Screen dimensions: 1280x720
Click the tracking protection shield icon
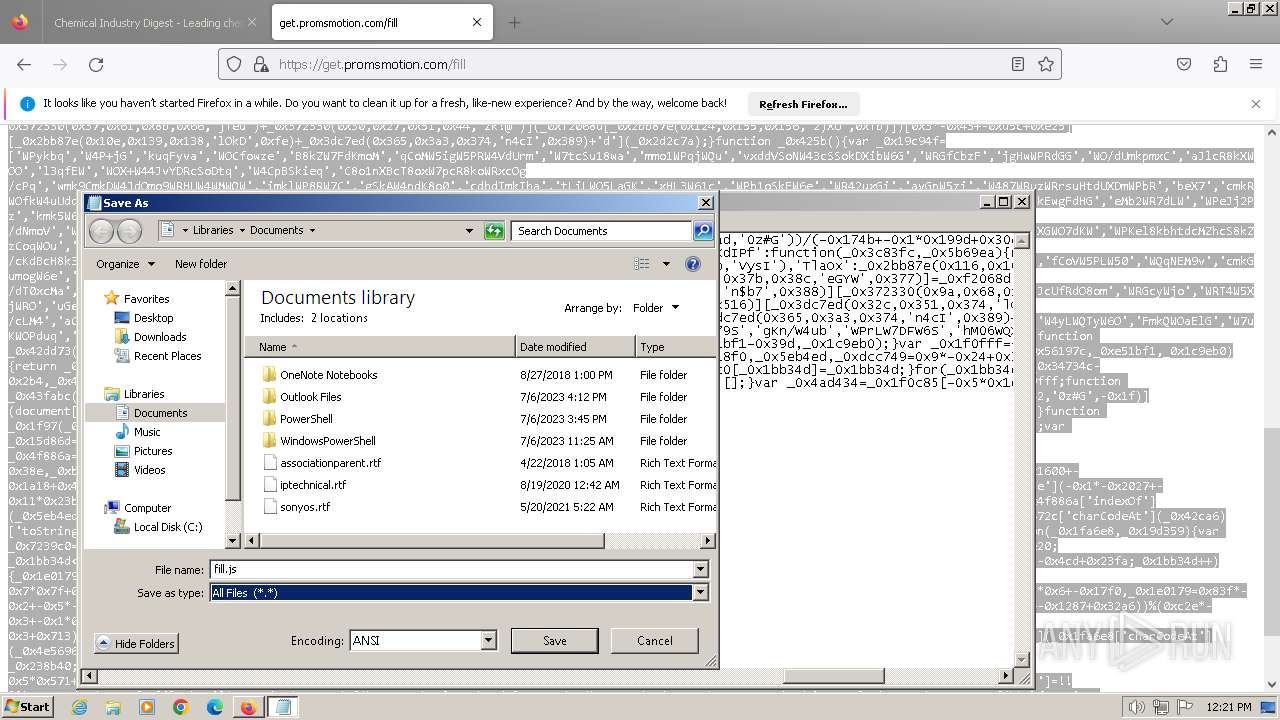pyautogui.click(x=234, y=64)
